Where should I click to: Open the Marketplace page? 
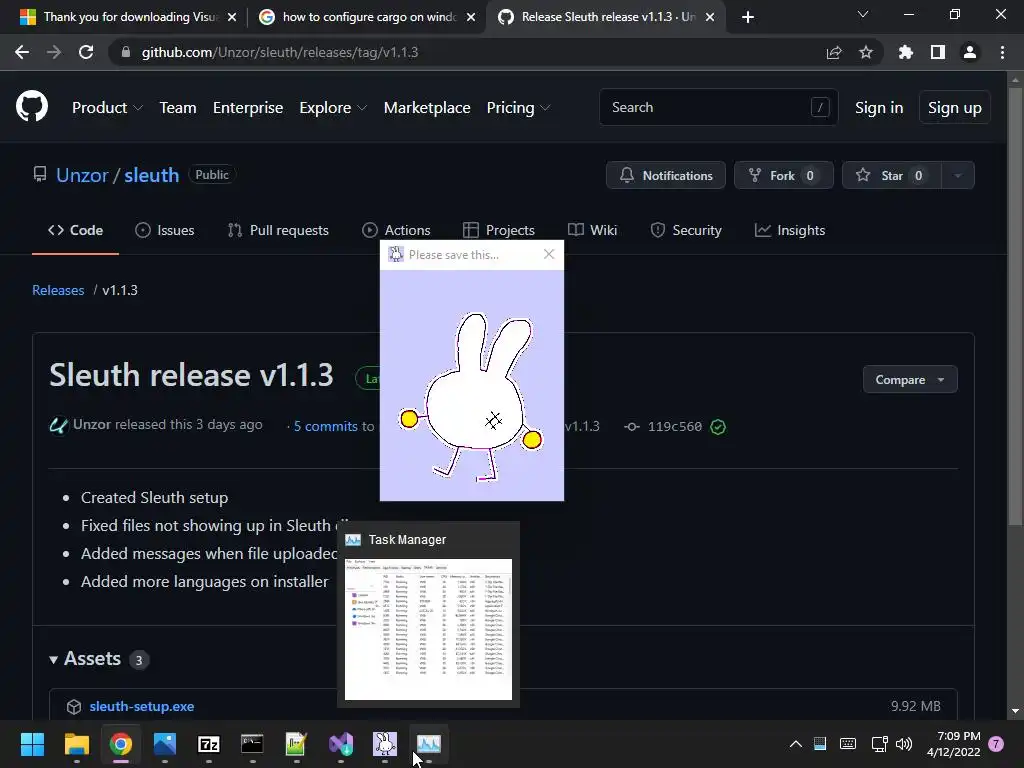coord(427,108)
